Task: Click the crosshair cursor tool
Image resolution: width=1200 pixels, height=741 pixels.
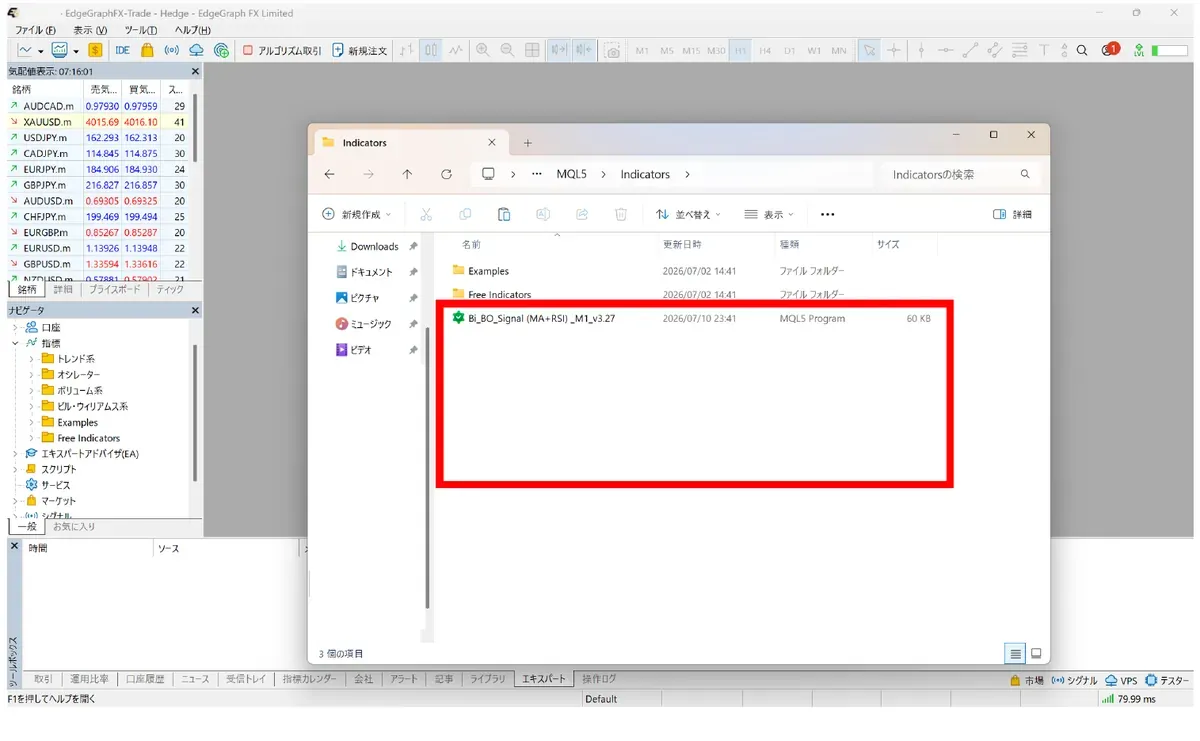Action: click(x=894, y=50)
